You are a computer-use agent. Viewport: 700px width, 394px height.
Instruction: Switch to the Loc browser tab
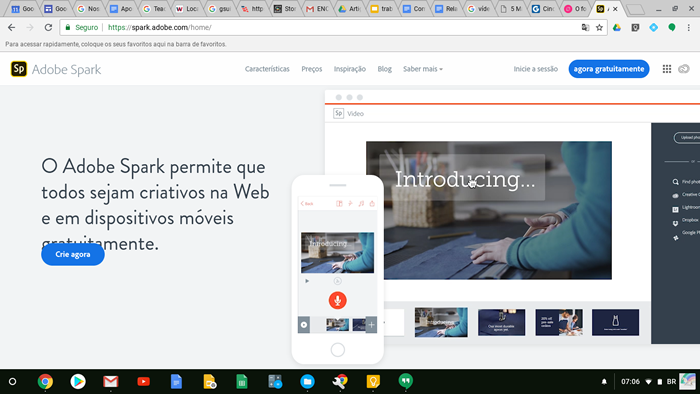[x=187, y=8]
